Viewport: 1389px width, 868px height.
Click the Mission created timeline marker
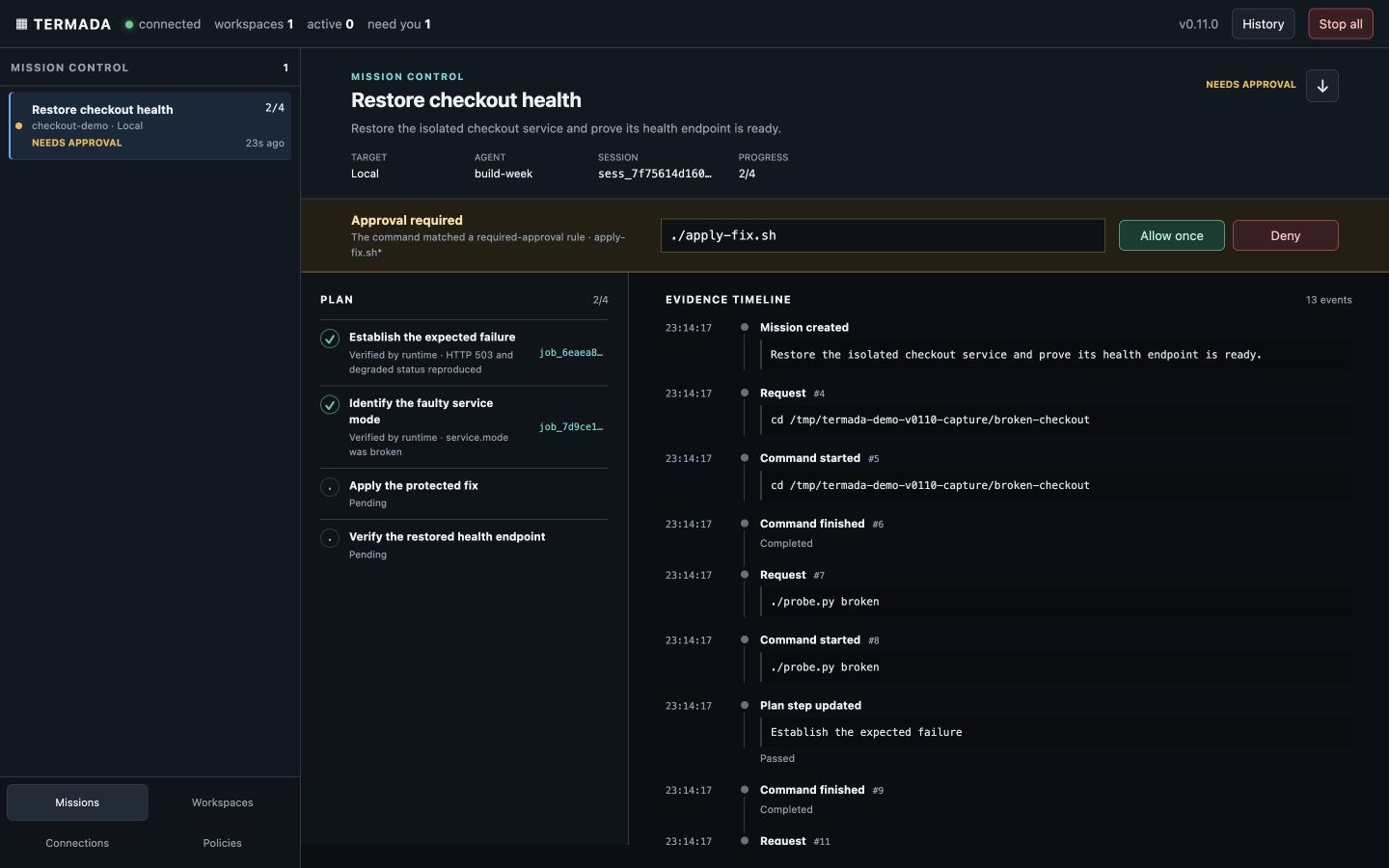point(744,327)
